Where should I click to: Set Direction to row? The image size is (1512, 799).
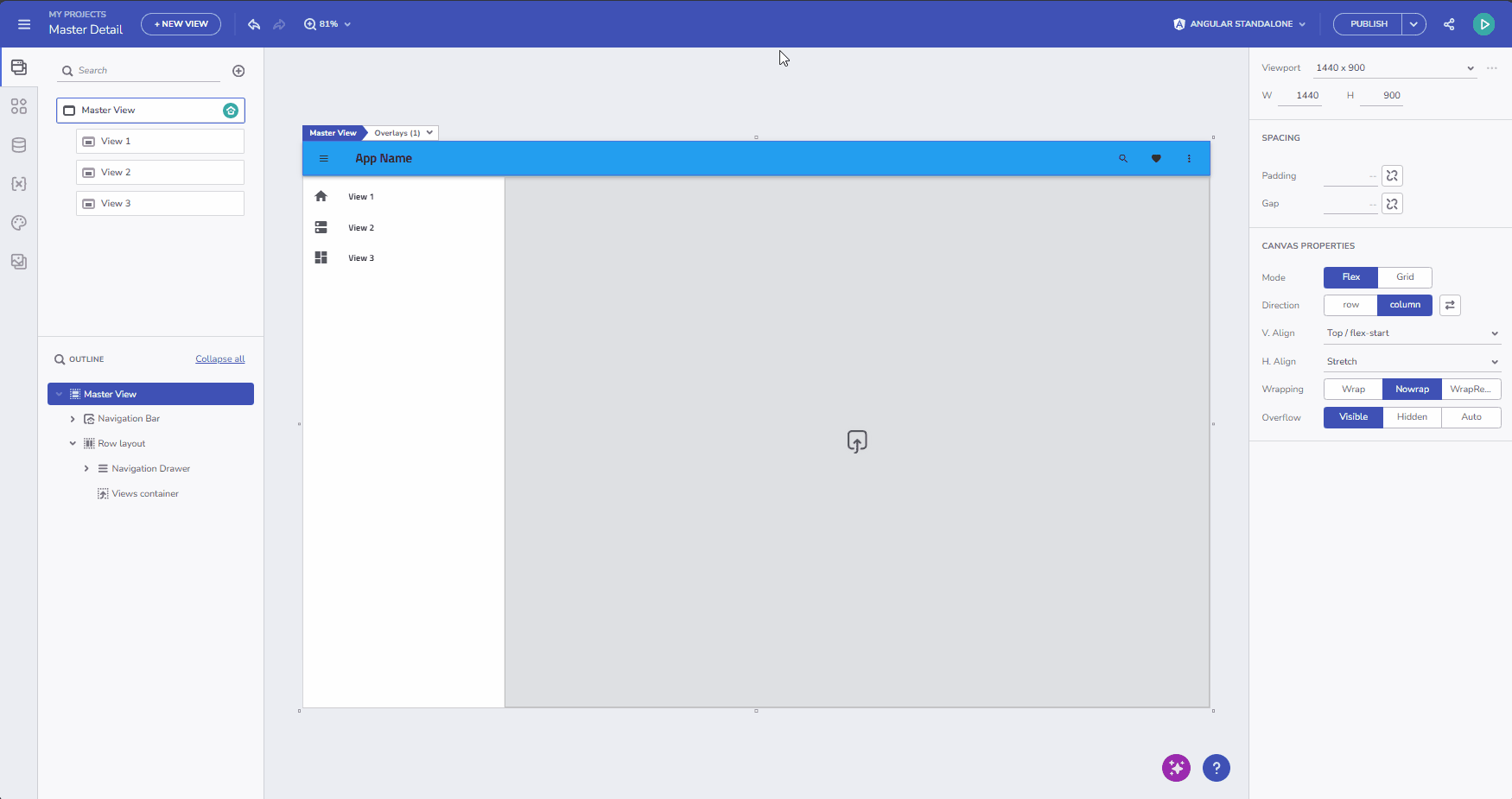click(1350, 305)
